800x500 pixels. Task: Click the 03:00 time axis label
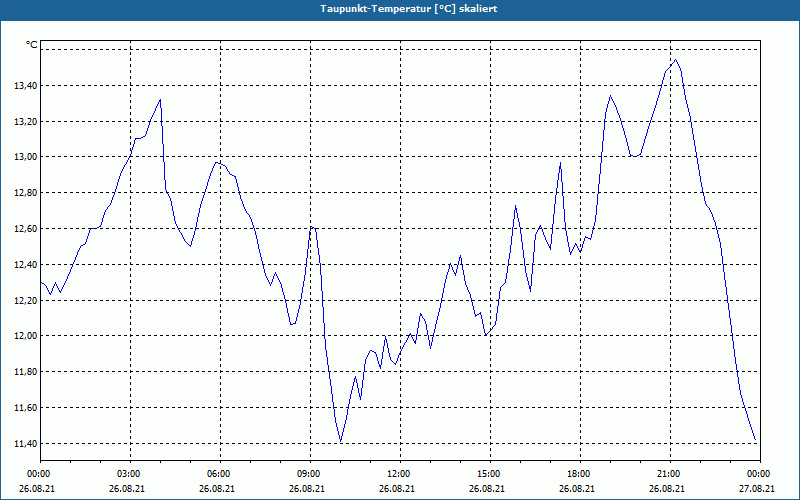[131, 474]
